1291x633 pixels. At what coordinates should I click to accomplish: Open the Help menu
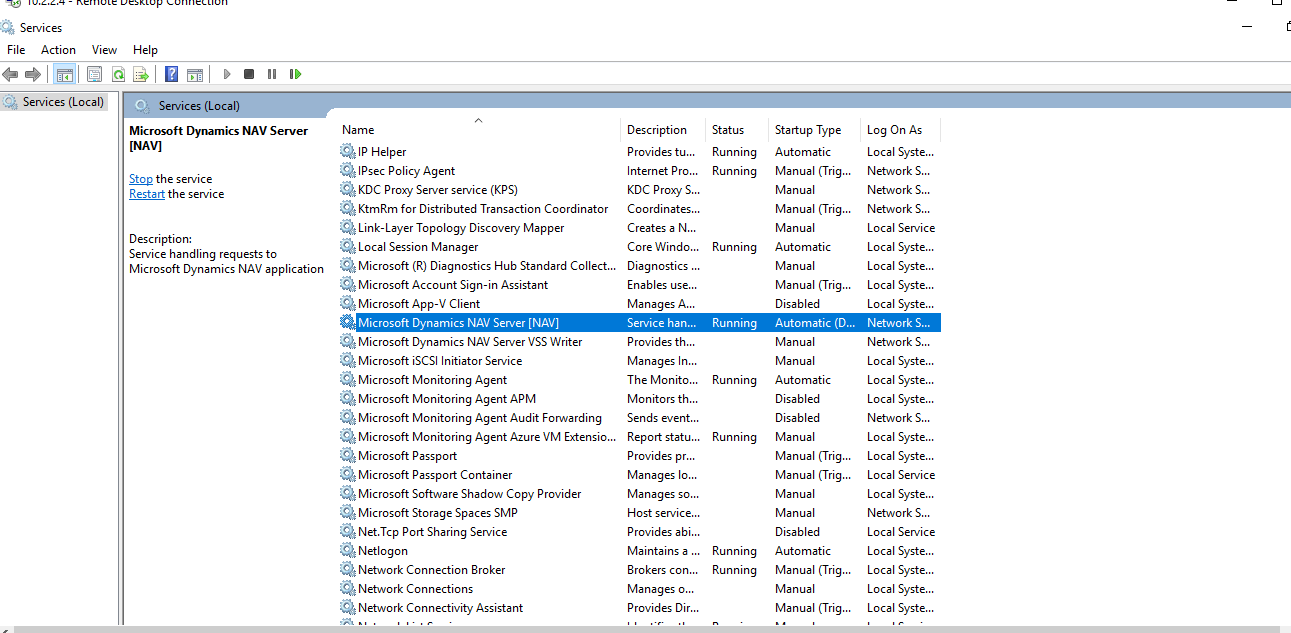pyautogui.click(x=145, y=49)
